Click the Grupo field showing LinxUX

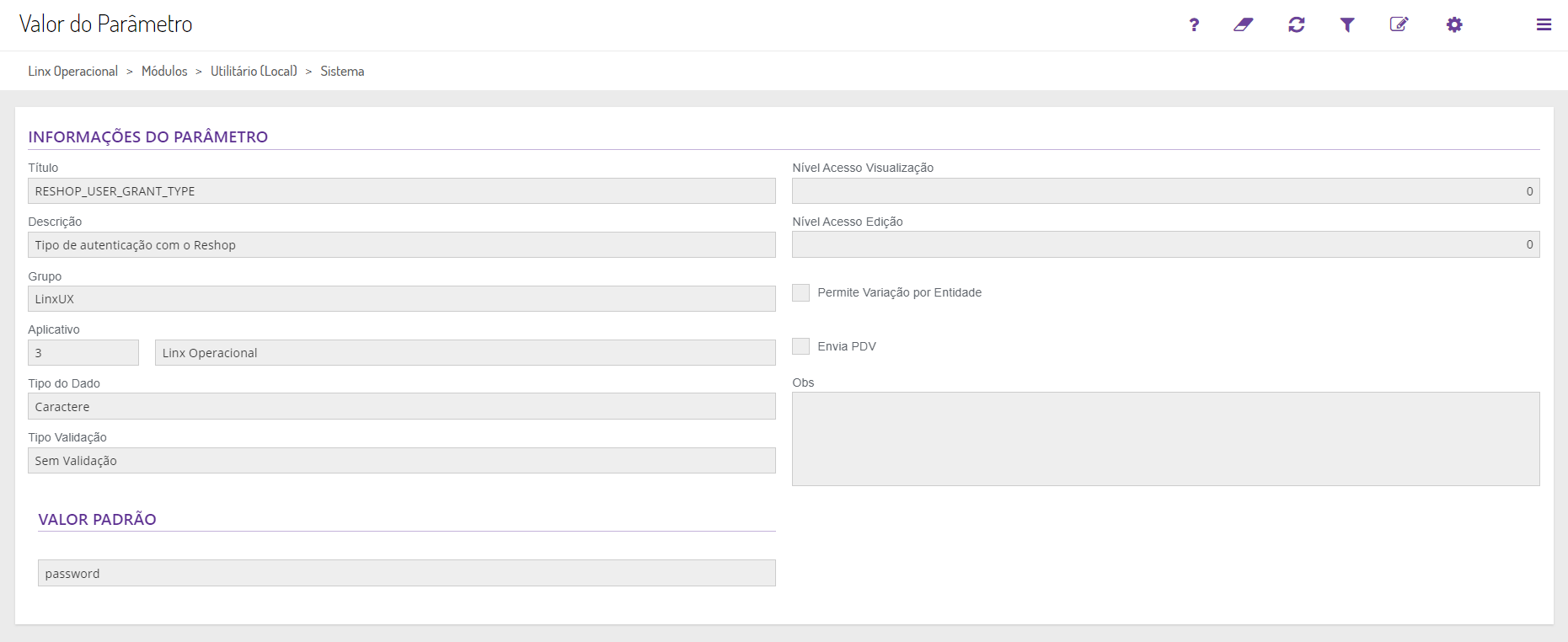pos(401,299)
